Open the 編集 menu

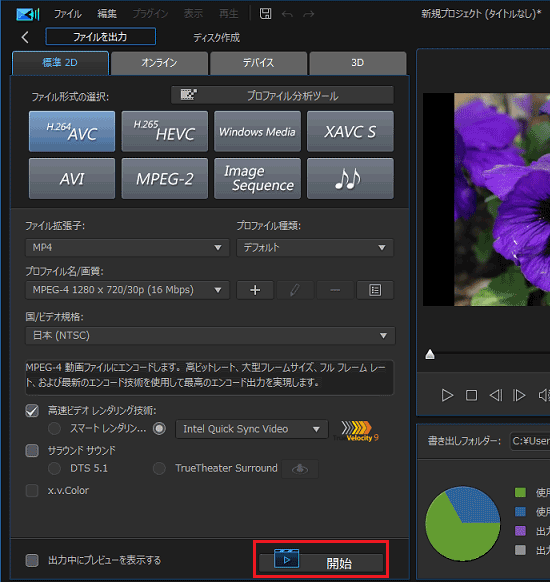pyautogui.click(x=107, y=14)
